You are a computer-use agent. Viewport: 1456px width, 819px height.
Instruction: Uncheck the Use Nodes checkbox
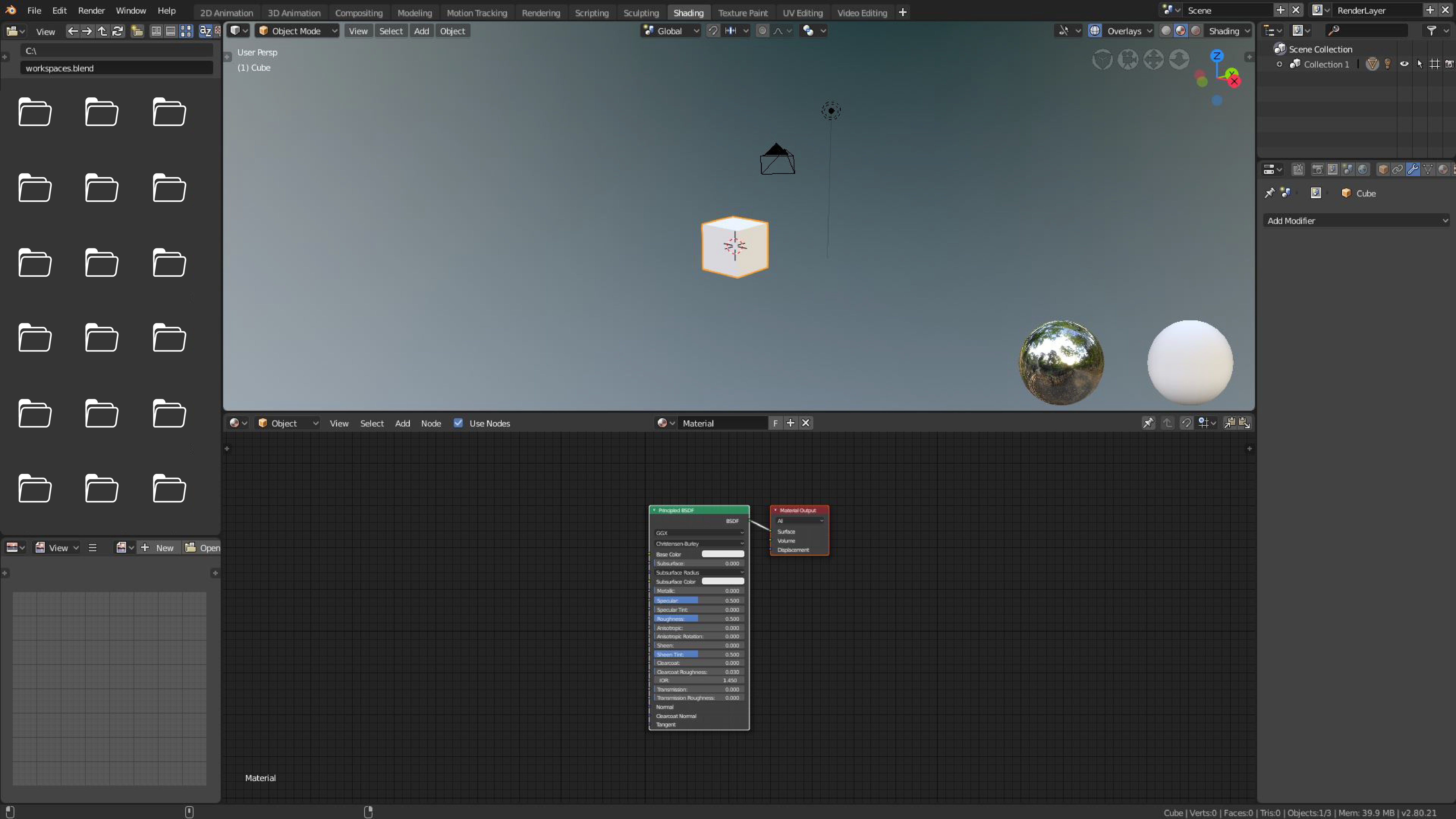458,423
